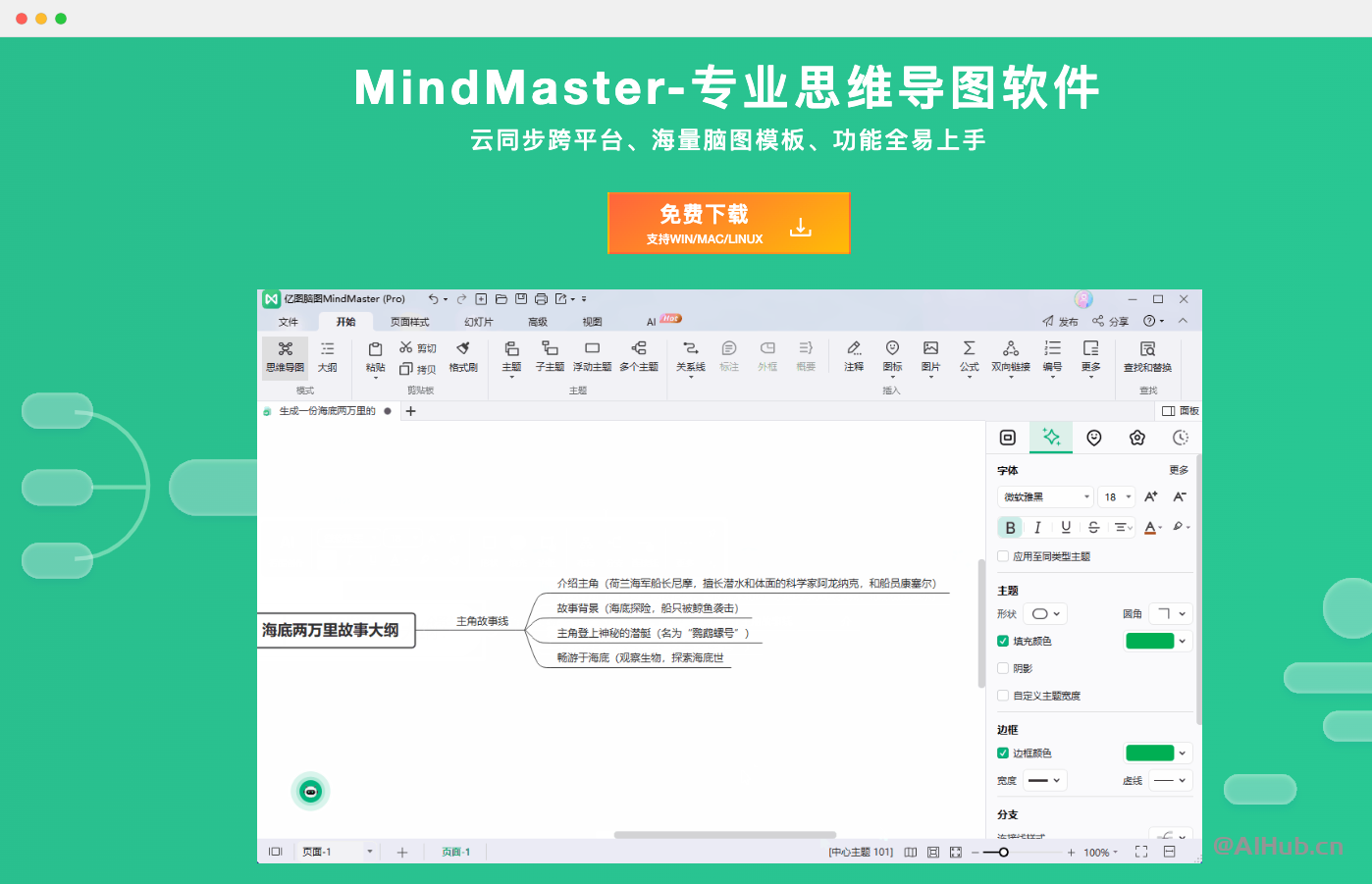Click the undo arrow in title bar
The height and width of the screenshot is (884, 1372).
433,299
